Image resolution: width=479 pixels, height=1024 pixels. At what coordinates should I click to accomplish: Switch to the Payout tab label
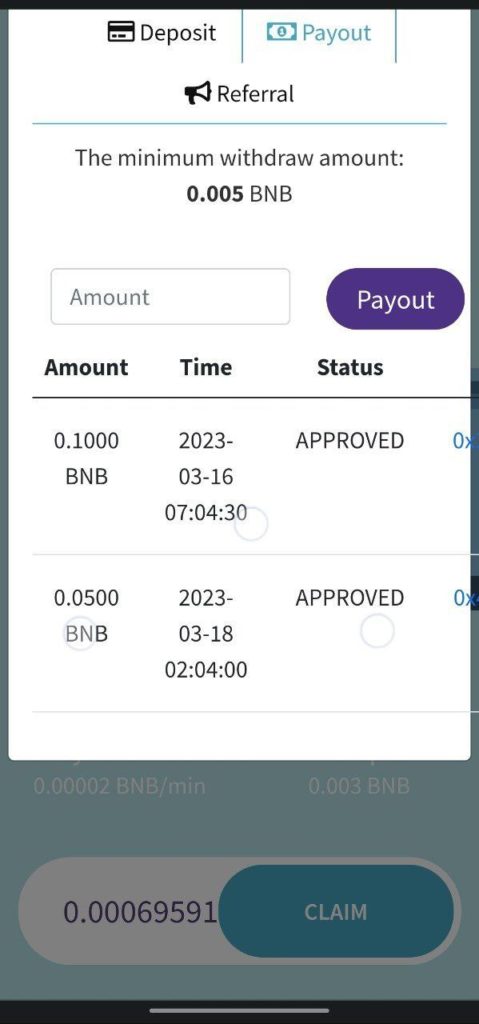336,33
